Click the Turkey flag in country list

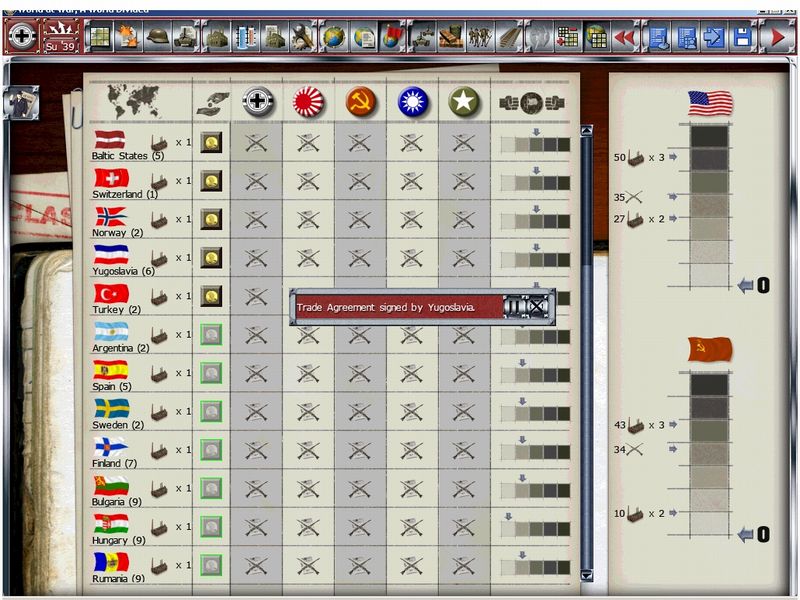pos(111,294)
